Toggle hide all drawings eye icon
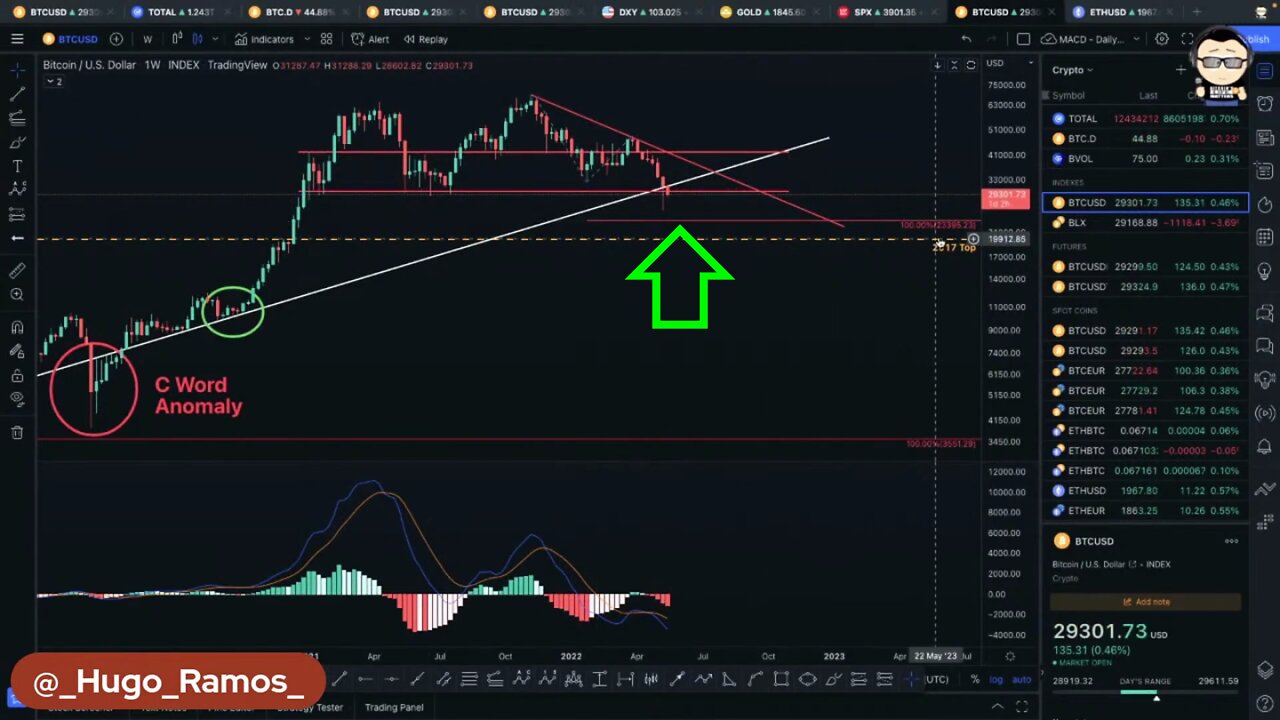 pyautogui.click(x=17, y=400)
